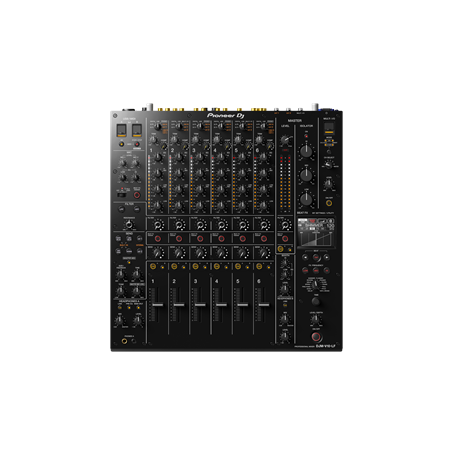The image size is (455, 455).
Task: Click Beat FX Level/Depth knob
Action: click(315, 319)
